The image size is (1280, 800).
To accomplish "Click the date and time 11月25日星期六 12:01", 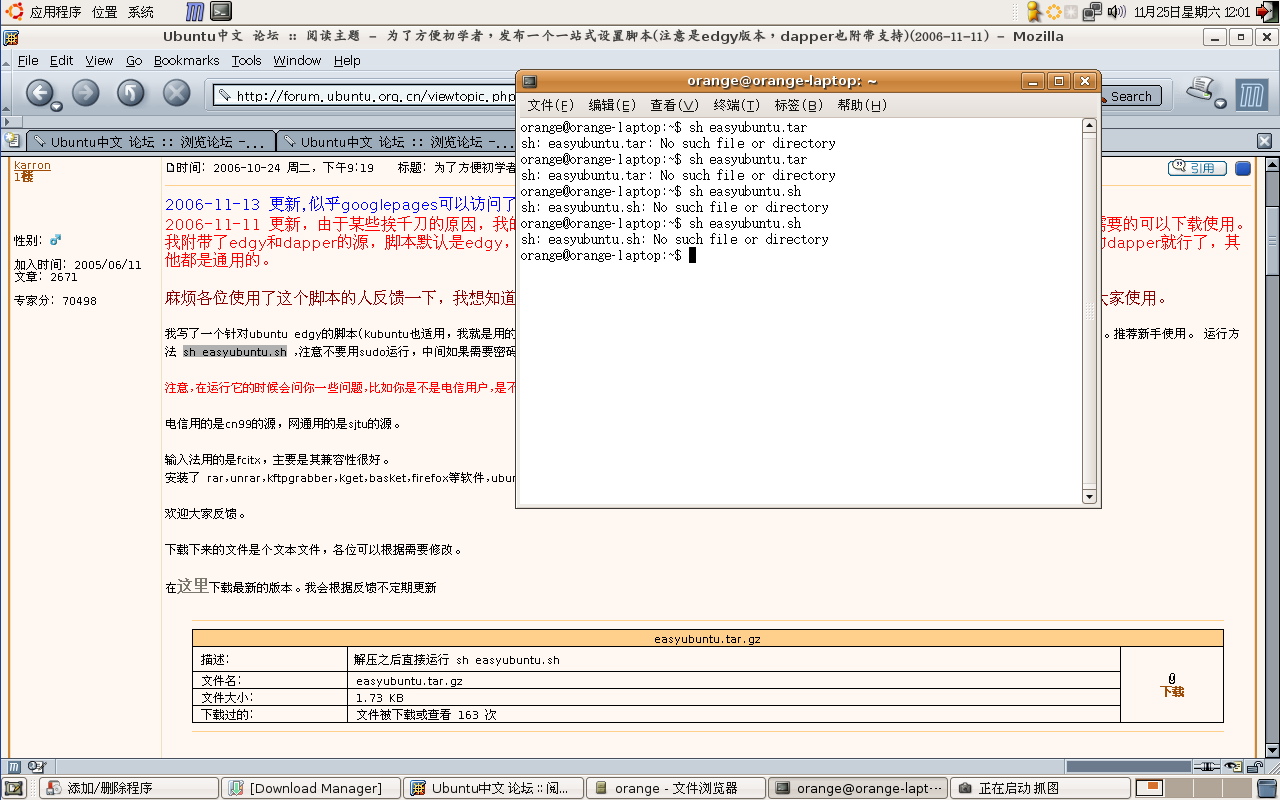I will (x=1192, y=12).
